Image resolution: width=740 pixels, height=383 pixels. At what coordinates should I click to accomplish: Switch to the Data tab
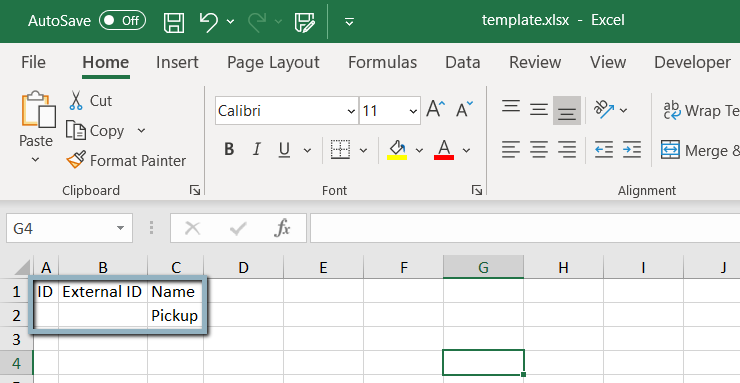[x=462, y=62]
